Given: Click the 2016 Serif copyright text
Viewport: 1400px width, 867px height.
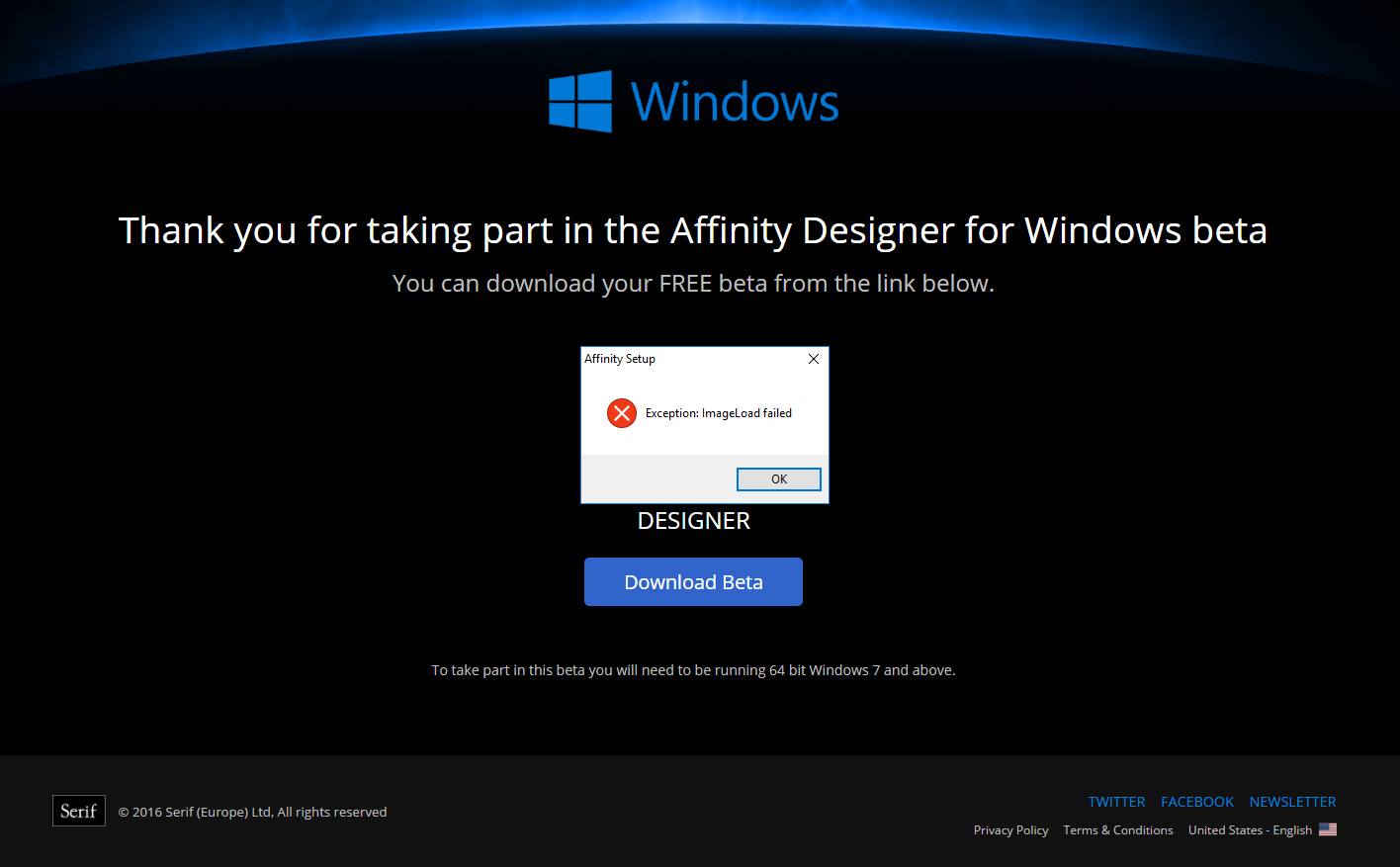Looking at the screenshot, I should pos(252,812).
